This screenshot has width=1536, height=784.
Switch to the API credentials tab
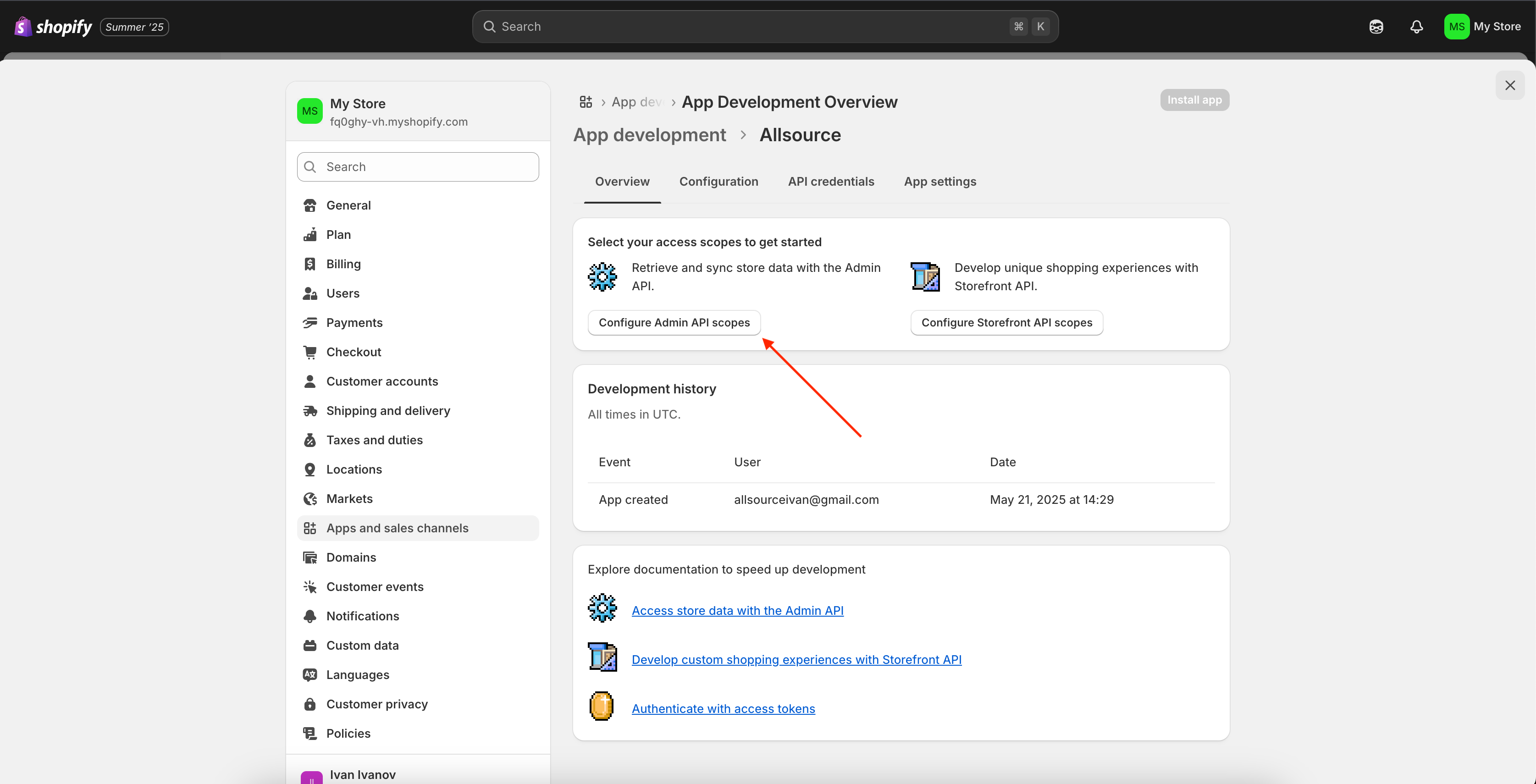pyautogui.click(x=831, y=182)
